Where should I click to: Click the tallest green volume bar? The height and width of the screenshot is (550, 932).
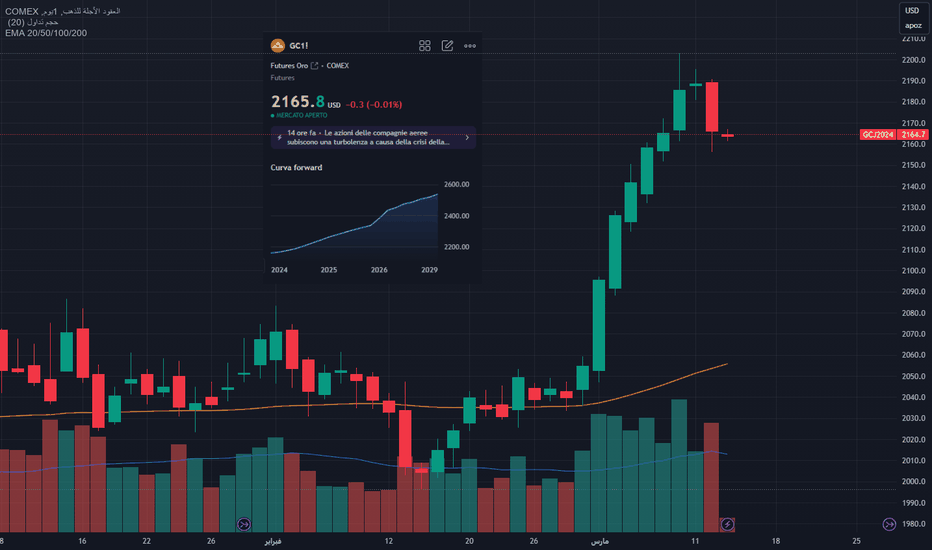click(679, 466)
